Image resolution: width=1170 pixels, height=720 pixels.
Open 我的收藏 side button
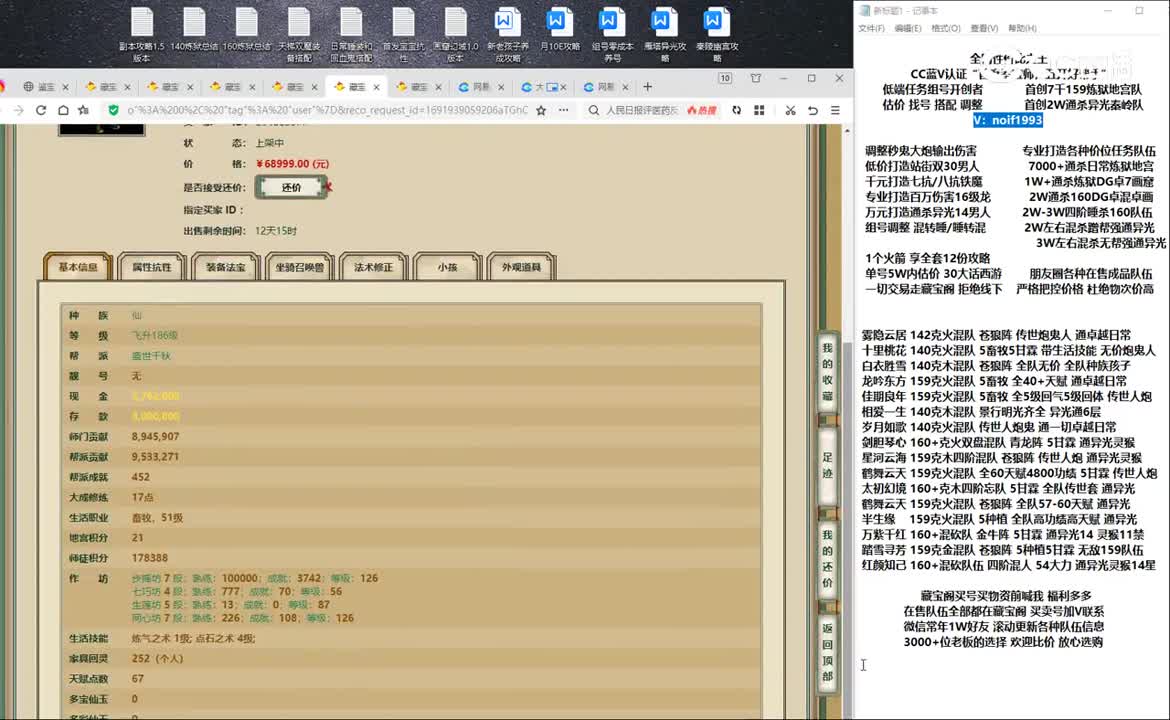click(x=828, y=372)
